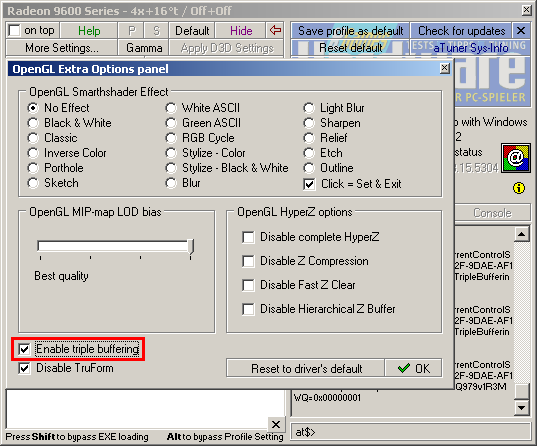Click Save profile as default
Viewport: 537px width, 446px height.
350,31
